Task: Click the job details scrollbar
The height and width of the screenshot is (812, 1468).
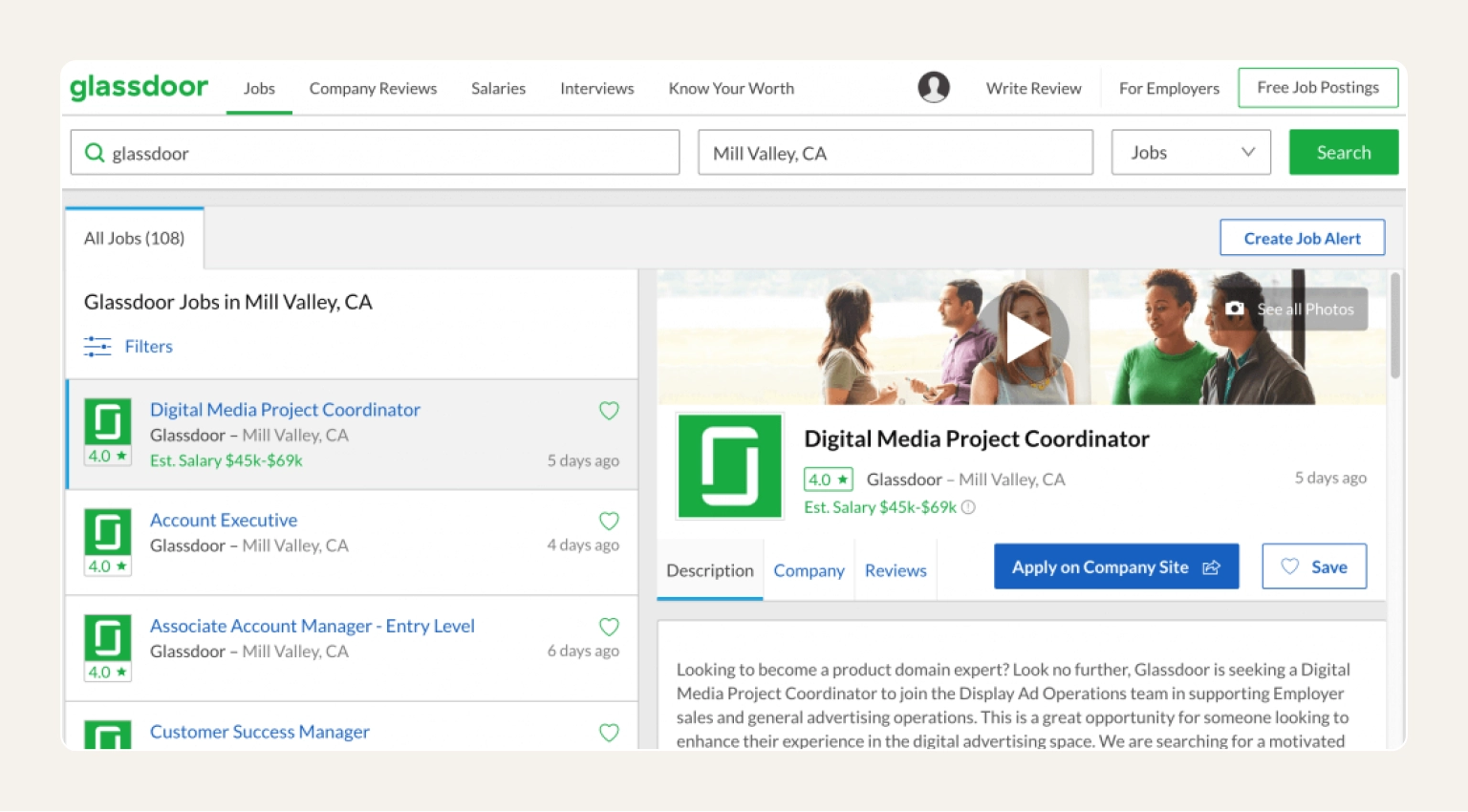Action: pos(1395,325)
